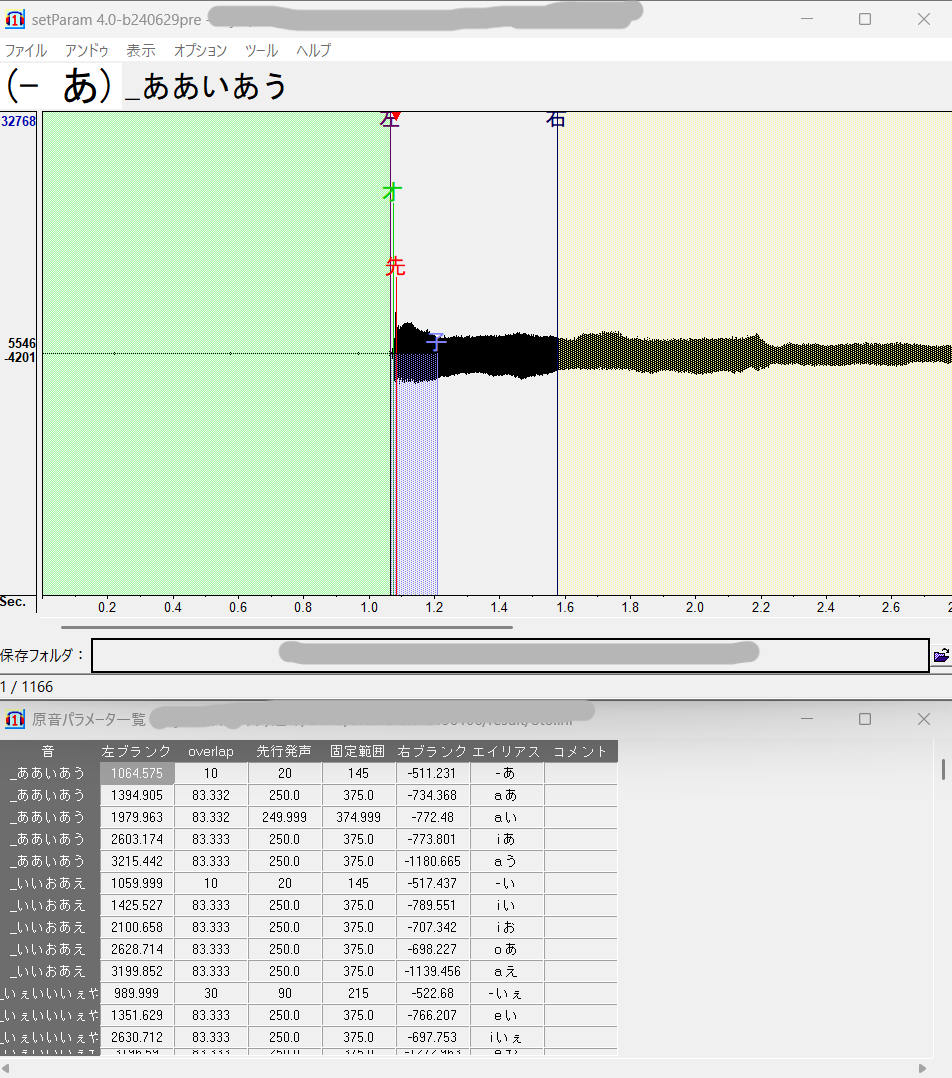Select cell 1064.575 in 左ブランク column
The height and width of the screenshot is (1078, 952).
137,773
